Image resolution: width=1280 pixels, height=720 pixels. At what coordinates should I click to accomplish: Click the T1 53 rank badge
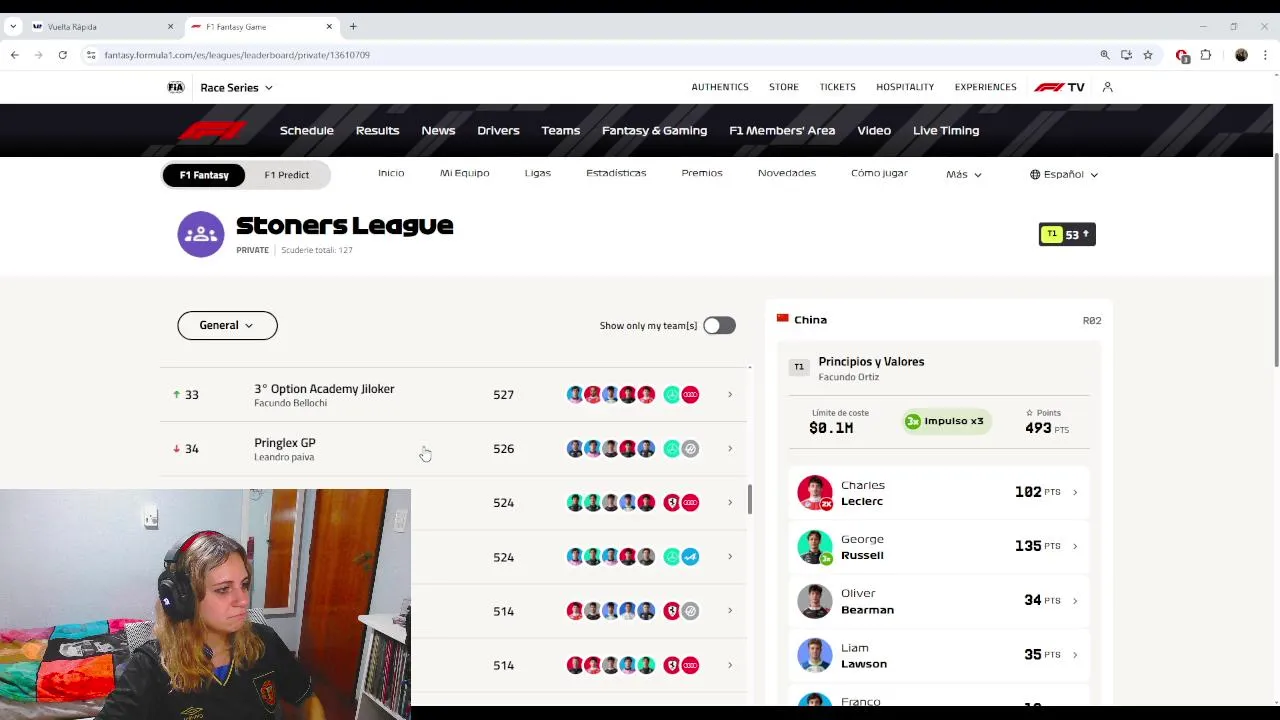click(1067, 235)
